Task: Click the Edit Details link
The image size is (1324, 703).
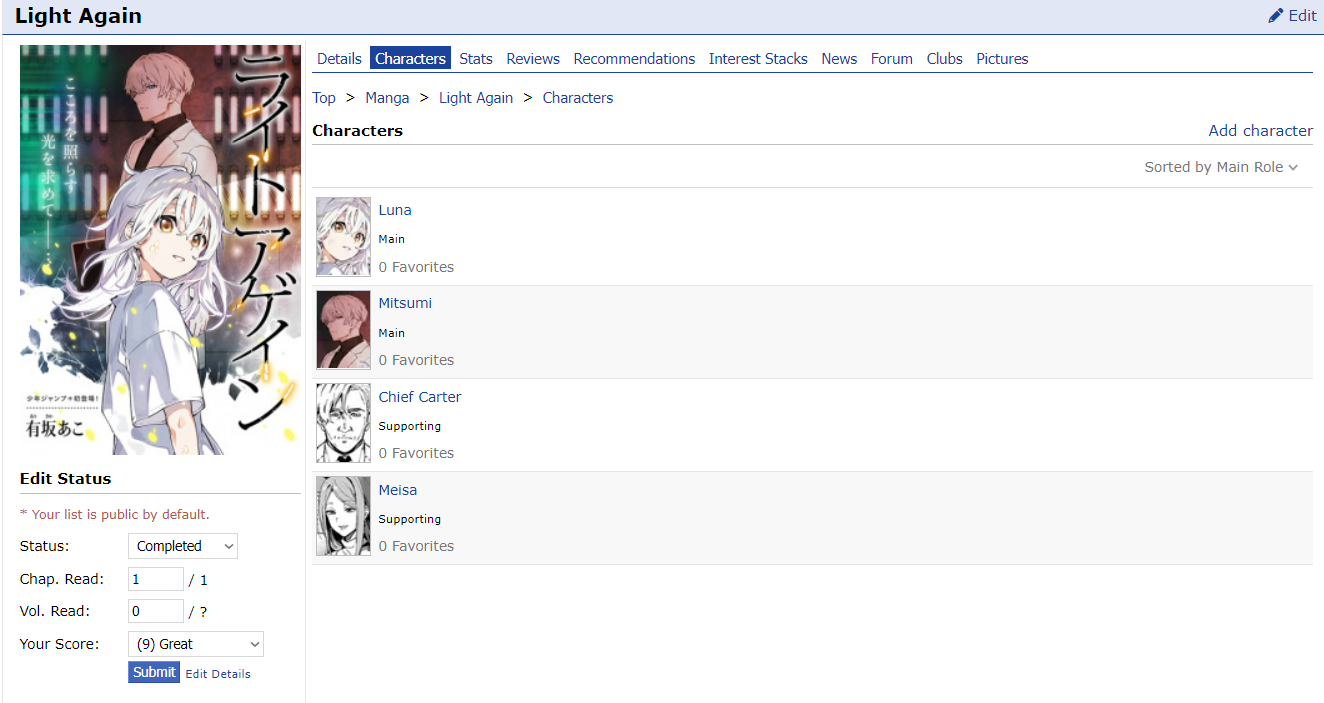Action: 218,674
